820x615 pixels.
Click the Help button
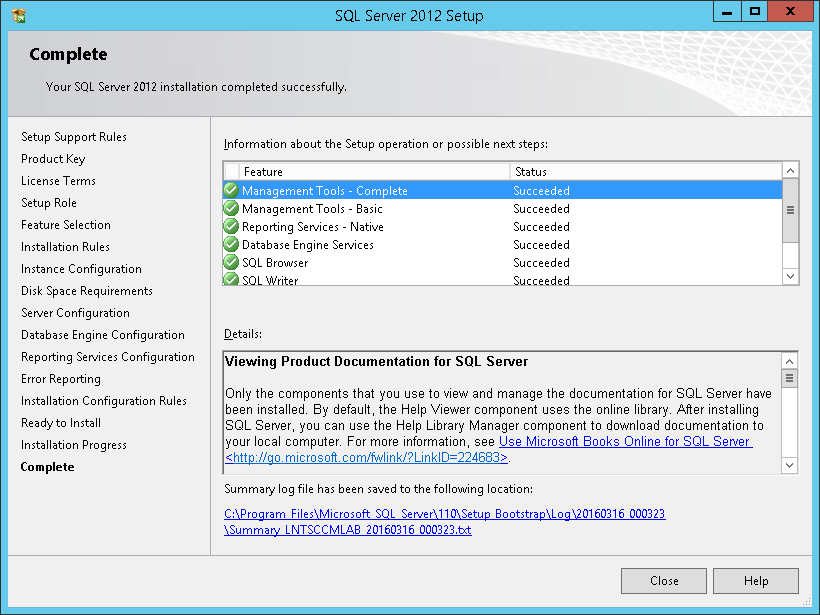(756, 581)
